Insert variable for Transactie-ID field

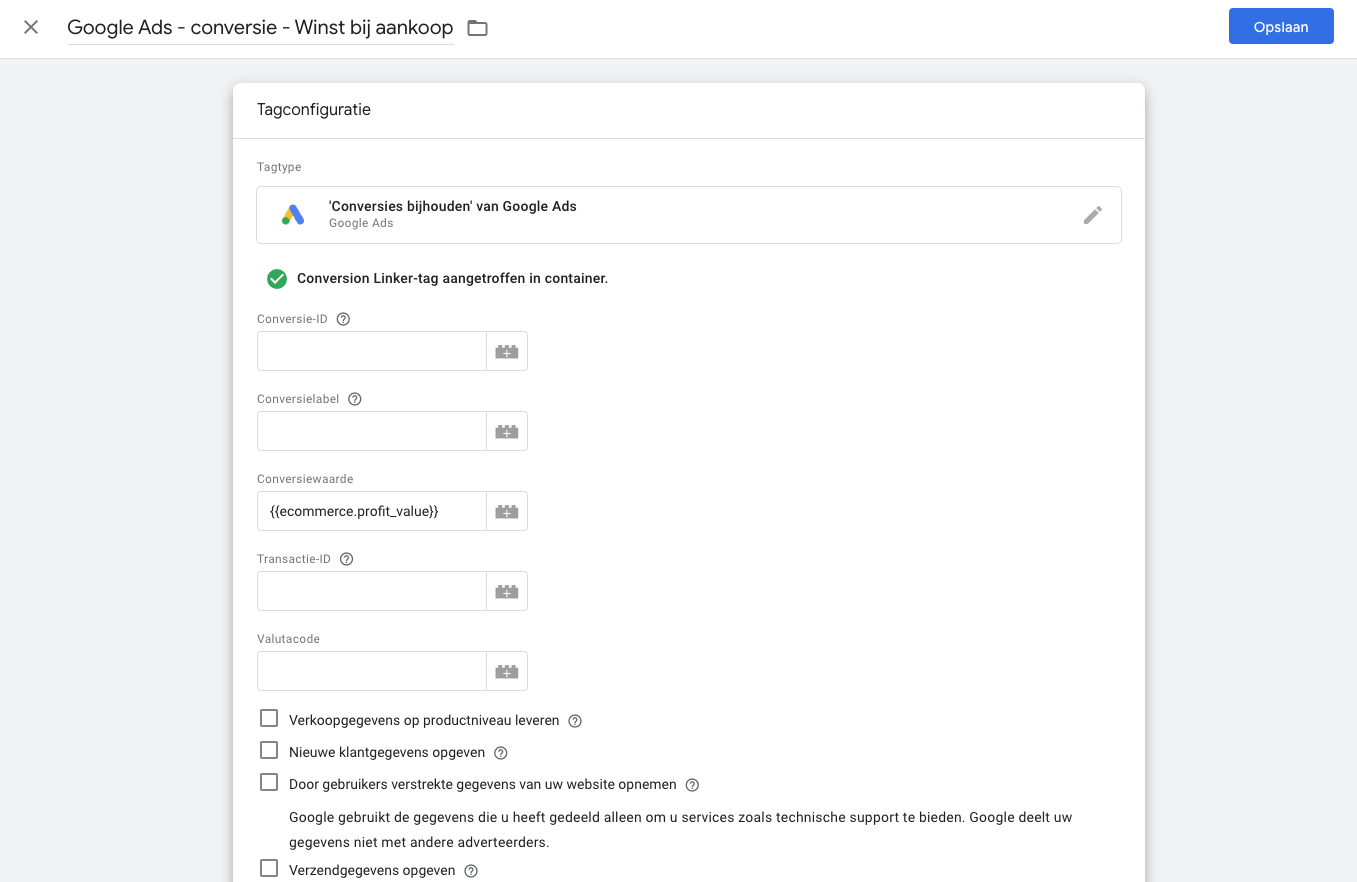[x=507, y=591]
